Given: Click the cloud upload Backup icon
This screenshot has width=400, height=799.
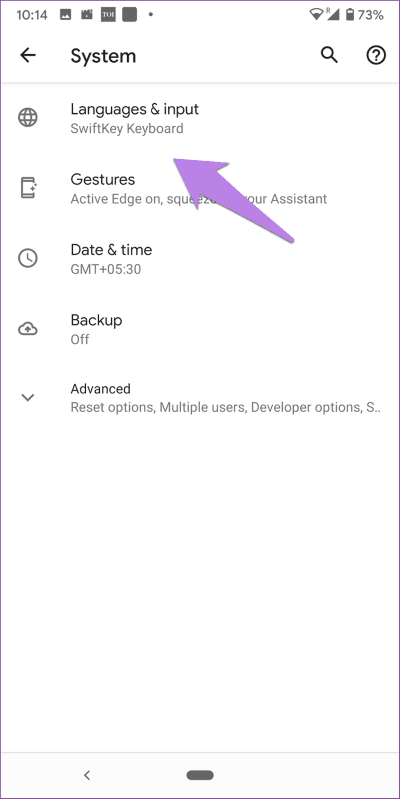Looking at the screenshot, I should tap(28, 329).
